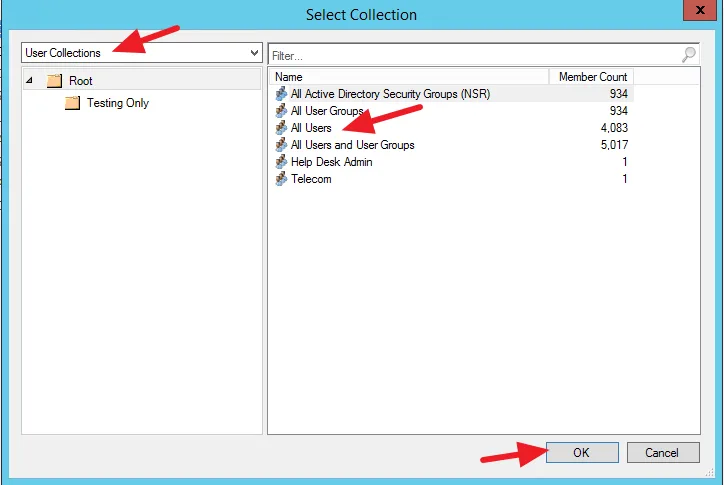Viewport: 724px width, 485px height.
Task: Select the Help Desk Admin collection
Action: coord(331,162)
